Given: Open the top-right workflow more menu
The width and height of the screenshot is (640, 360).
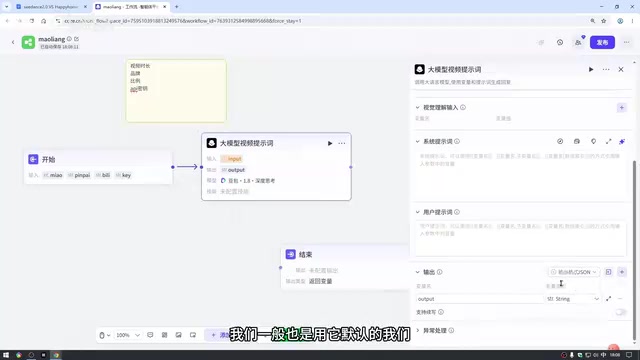Looking at the screenshot, I should (x=626, y=42).
